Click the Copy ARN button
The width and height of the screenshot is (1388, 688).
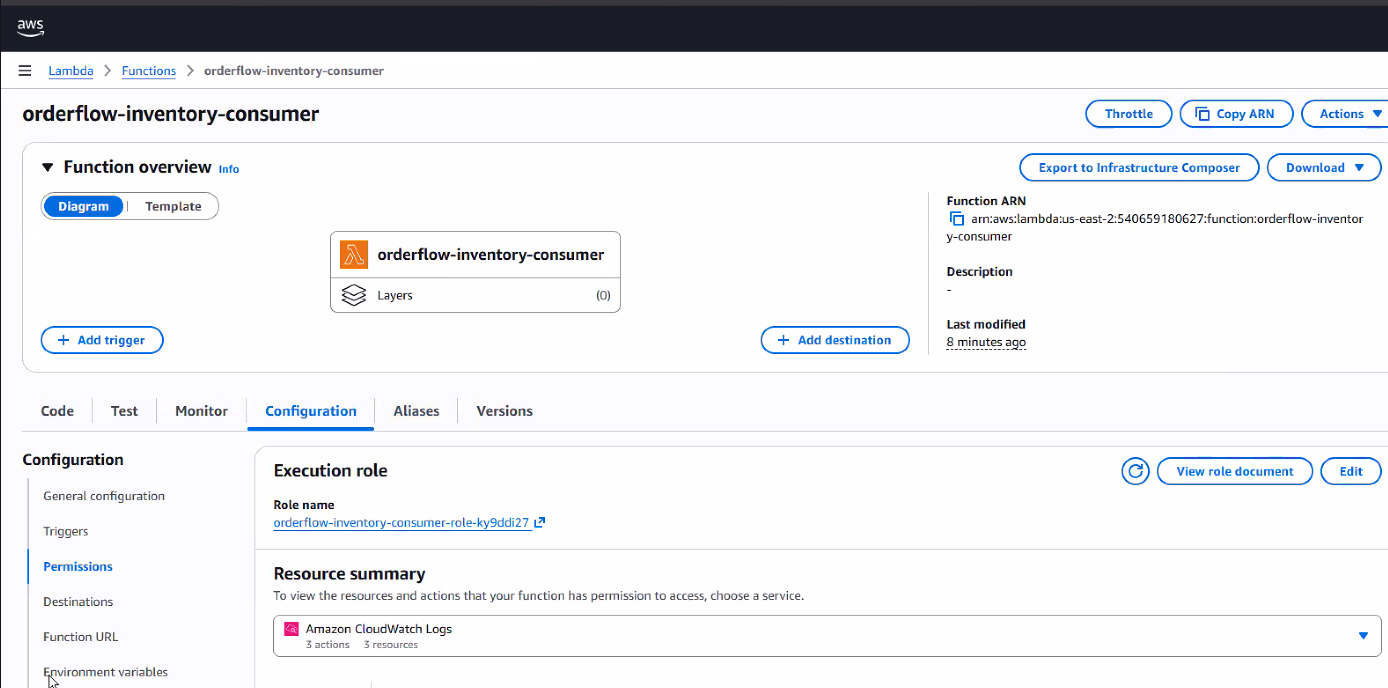click(1237, 114)
